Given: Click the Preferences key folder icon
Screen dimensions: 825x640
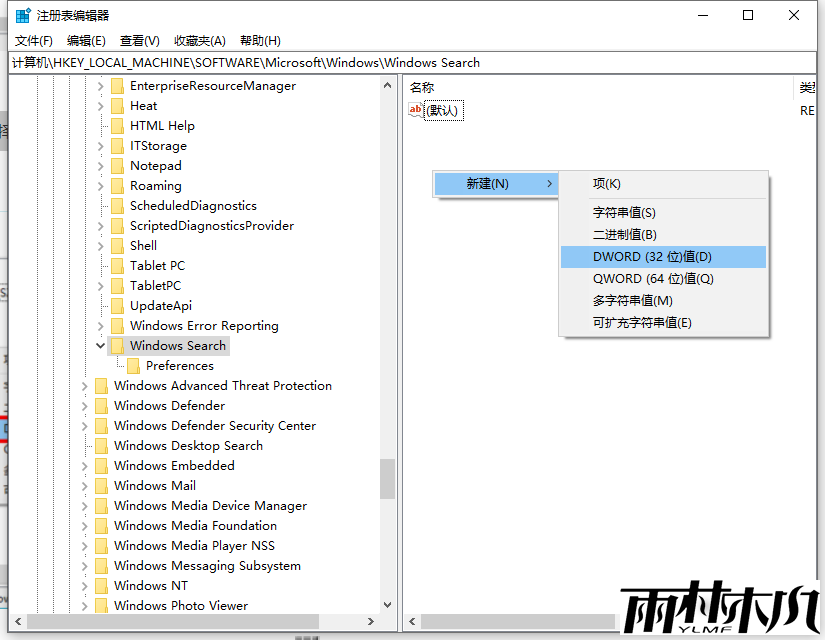Looking at the screenshot, I should (135, 365).
